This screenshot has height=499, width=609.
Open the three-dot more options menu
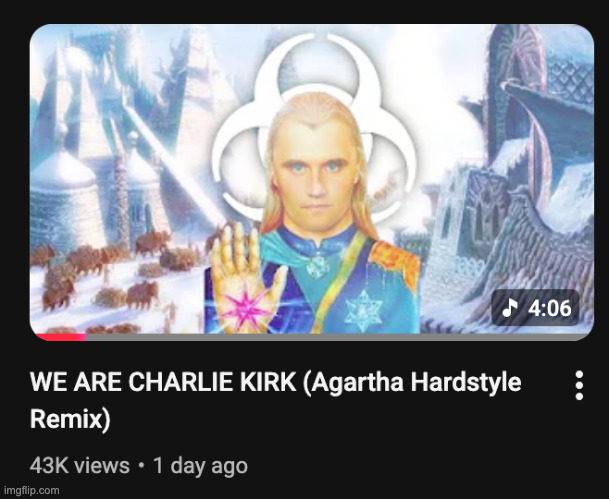coord(579,385)
